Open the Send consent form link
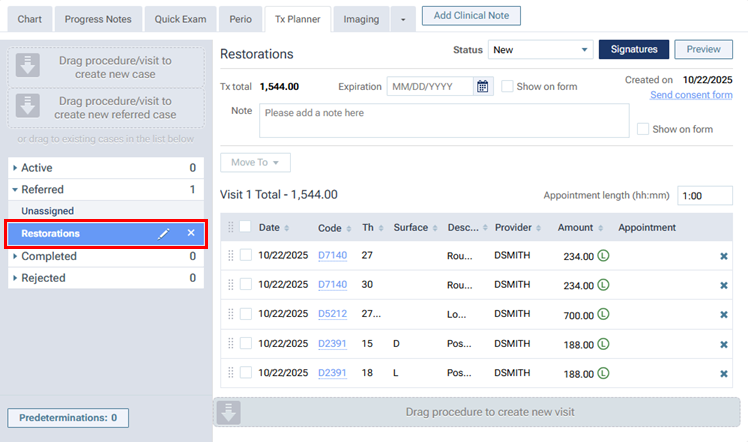Viewport: 748px width, 442px height. point(690,95)
